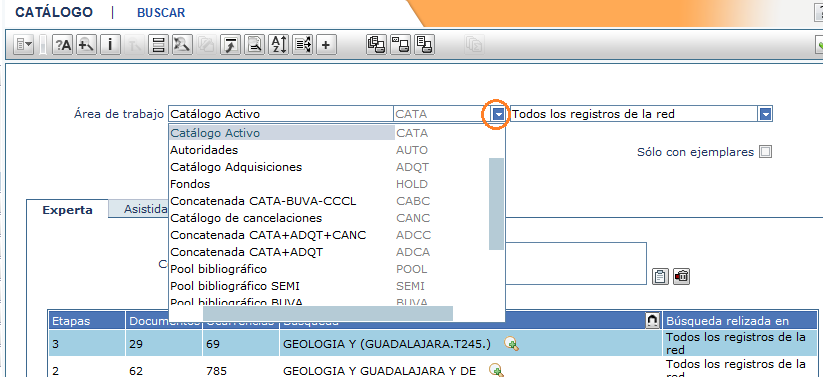Image resolution: width=823 pixels, height=377 pixels.
Task: Click the information 'i' toolbar icon
Action: [110, 45]
